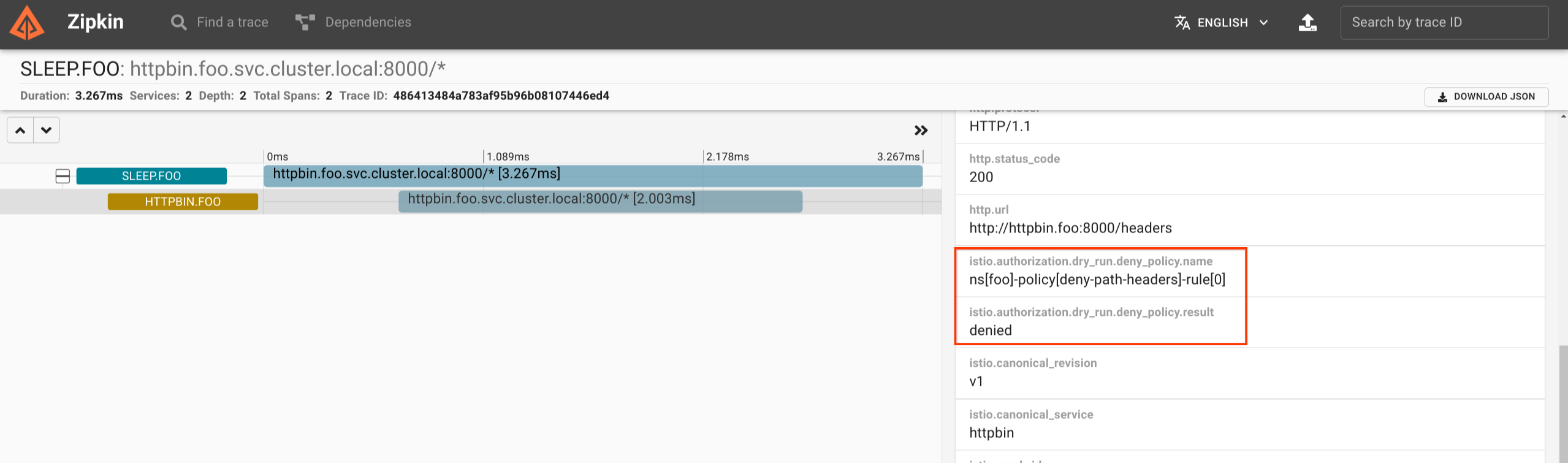This screenshot has width=1568, height=463.
Task: Click the DOWNLOAD JSON button
Action: tap(1486, 97)
